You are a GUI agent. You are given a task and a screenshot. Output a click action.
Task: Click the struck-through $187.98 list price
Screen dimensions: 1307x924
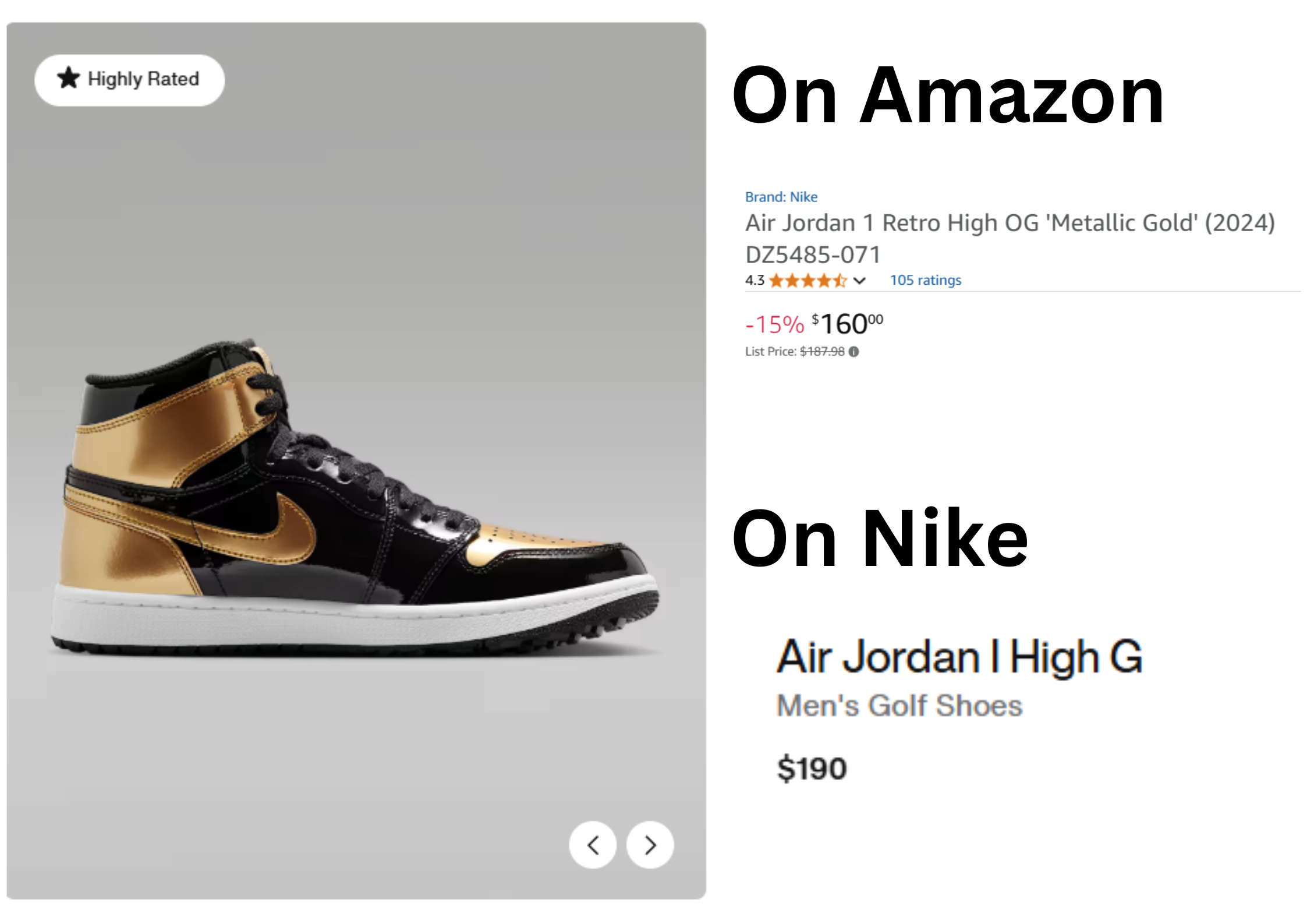tap(821, 352)
